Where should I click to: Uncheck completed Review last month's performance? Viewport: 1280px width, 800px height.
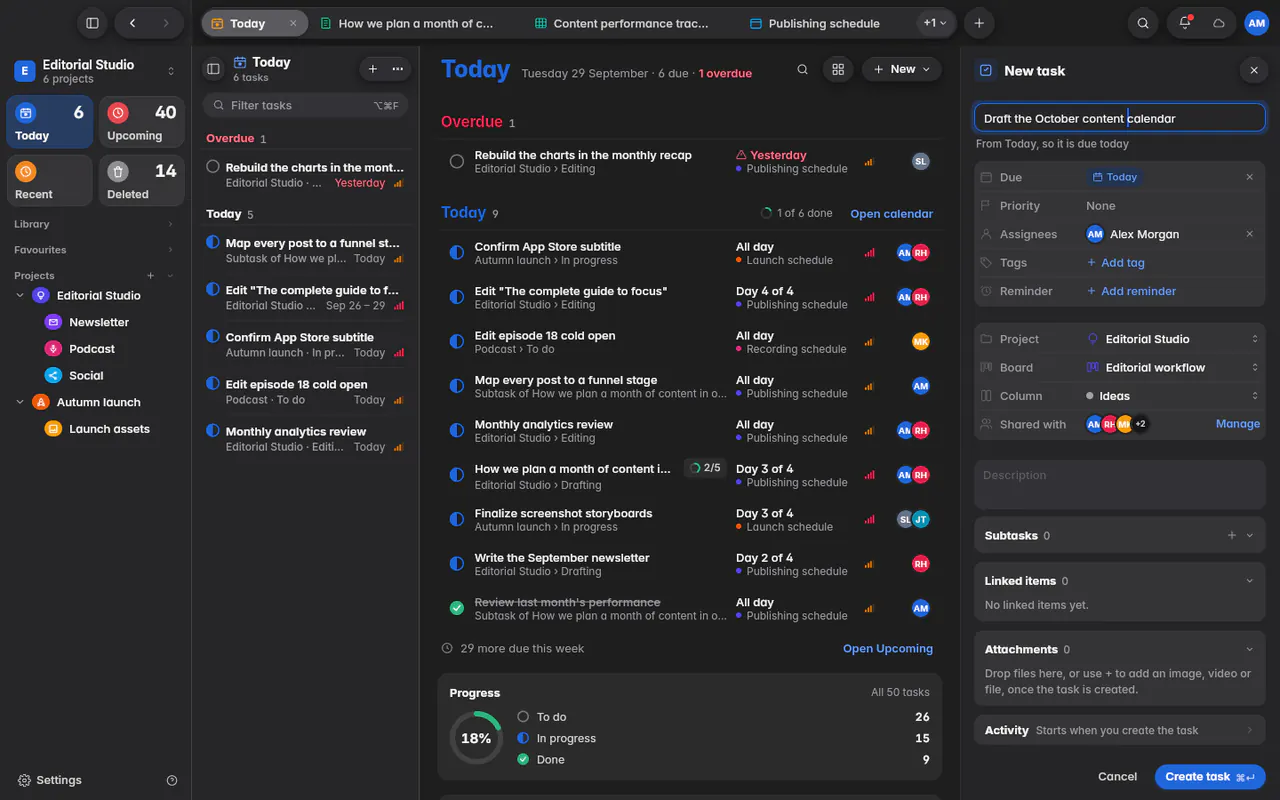457,608
